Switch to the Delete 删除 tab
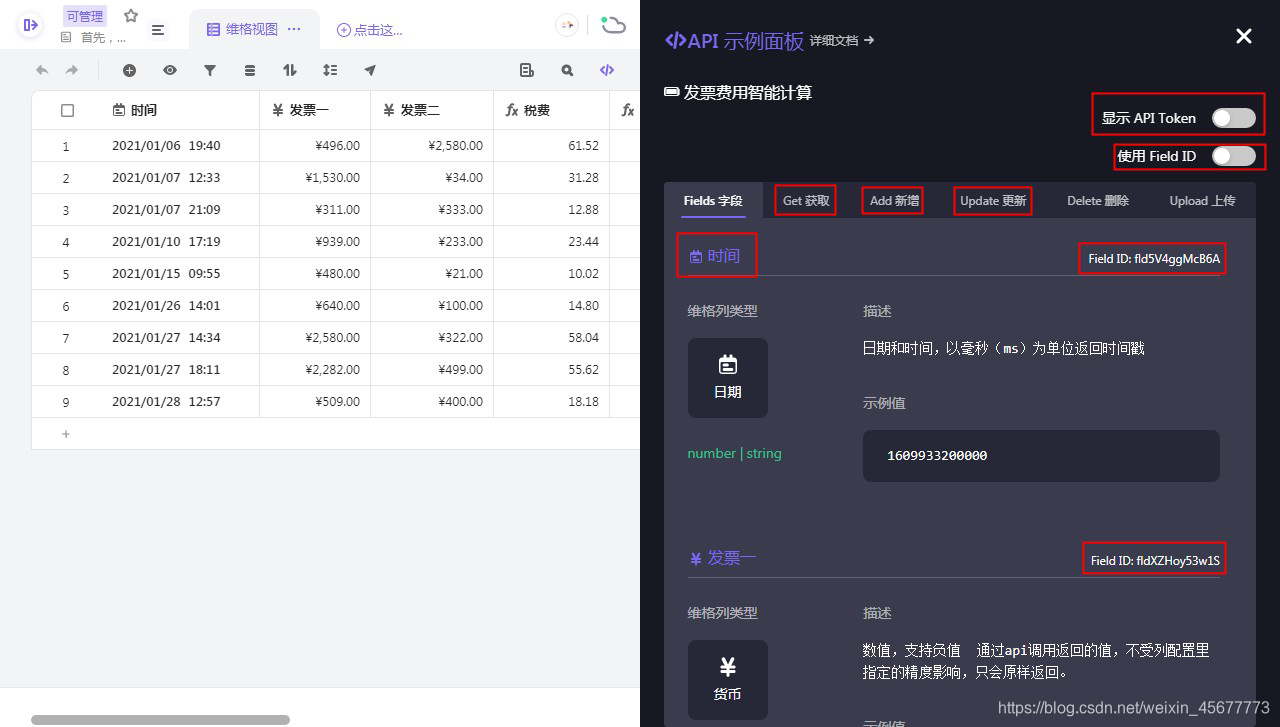Image resolution: width=1280 pixels, height=727 pixels. [1097, 200]
